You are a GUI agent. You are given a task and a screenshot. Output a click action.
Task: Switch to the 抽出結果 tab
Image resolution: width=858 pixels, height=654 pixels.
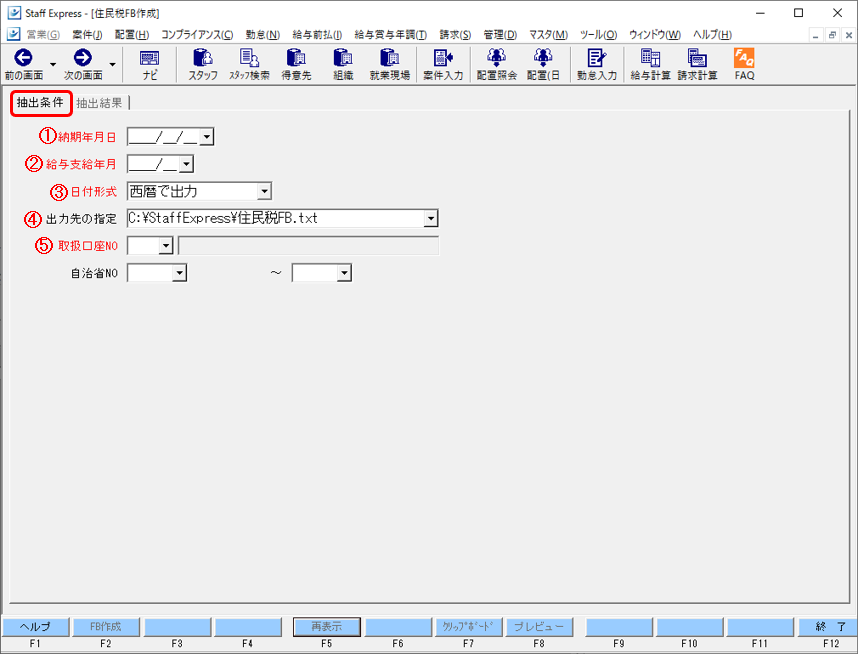tap(99, 103)
